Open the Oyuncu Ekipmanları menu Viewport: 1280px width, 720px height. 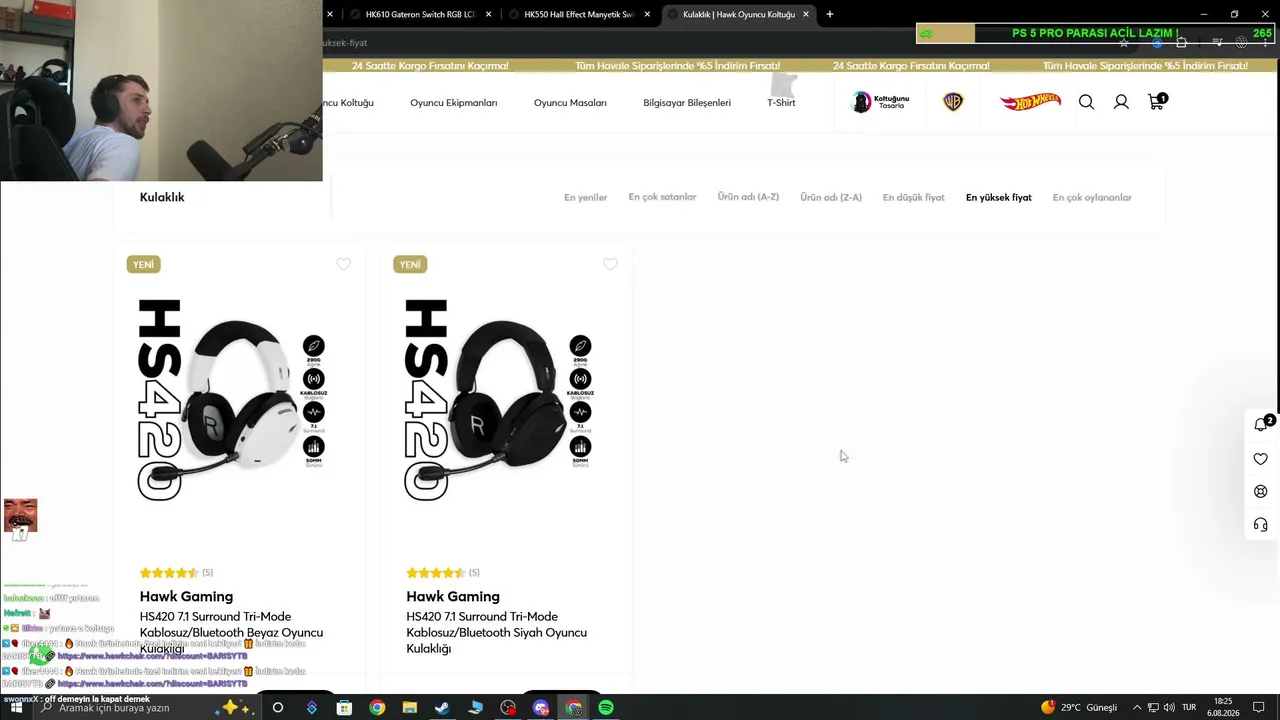(453, 103)
